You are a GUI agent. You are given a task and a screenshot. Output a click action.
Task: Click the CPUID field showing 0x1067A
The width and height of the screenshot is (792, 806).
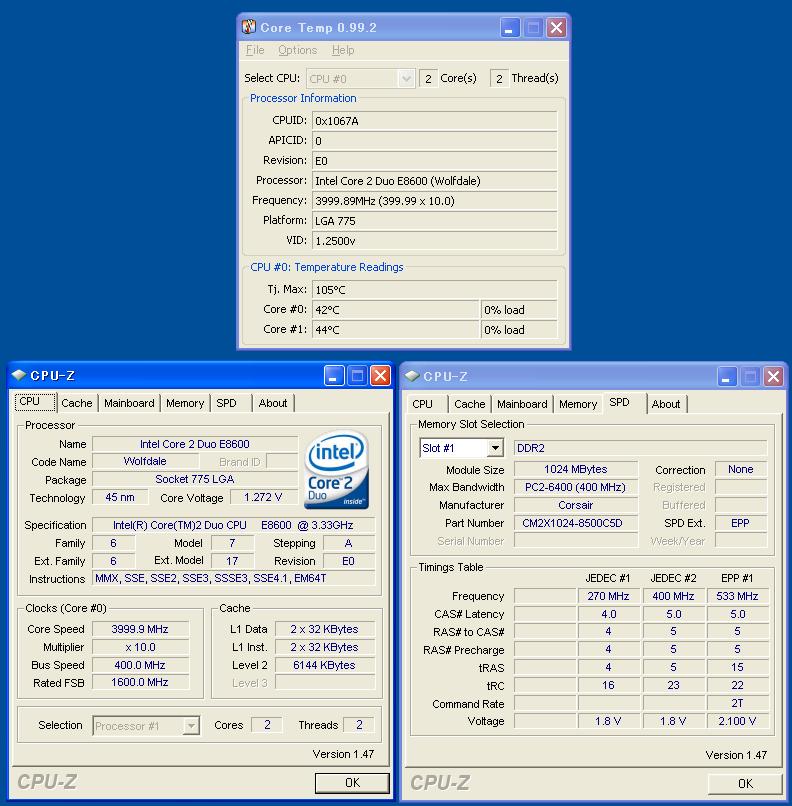tap(435, 121)
